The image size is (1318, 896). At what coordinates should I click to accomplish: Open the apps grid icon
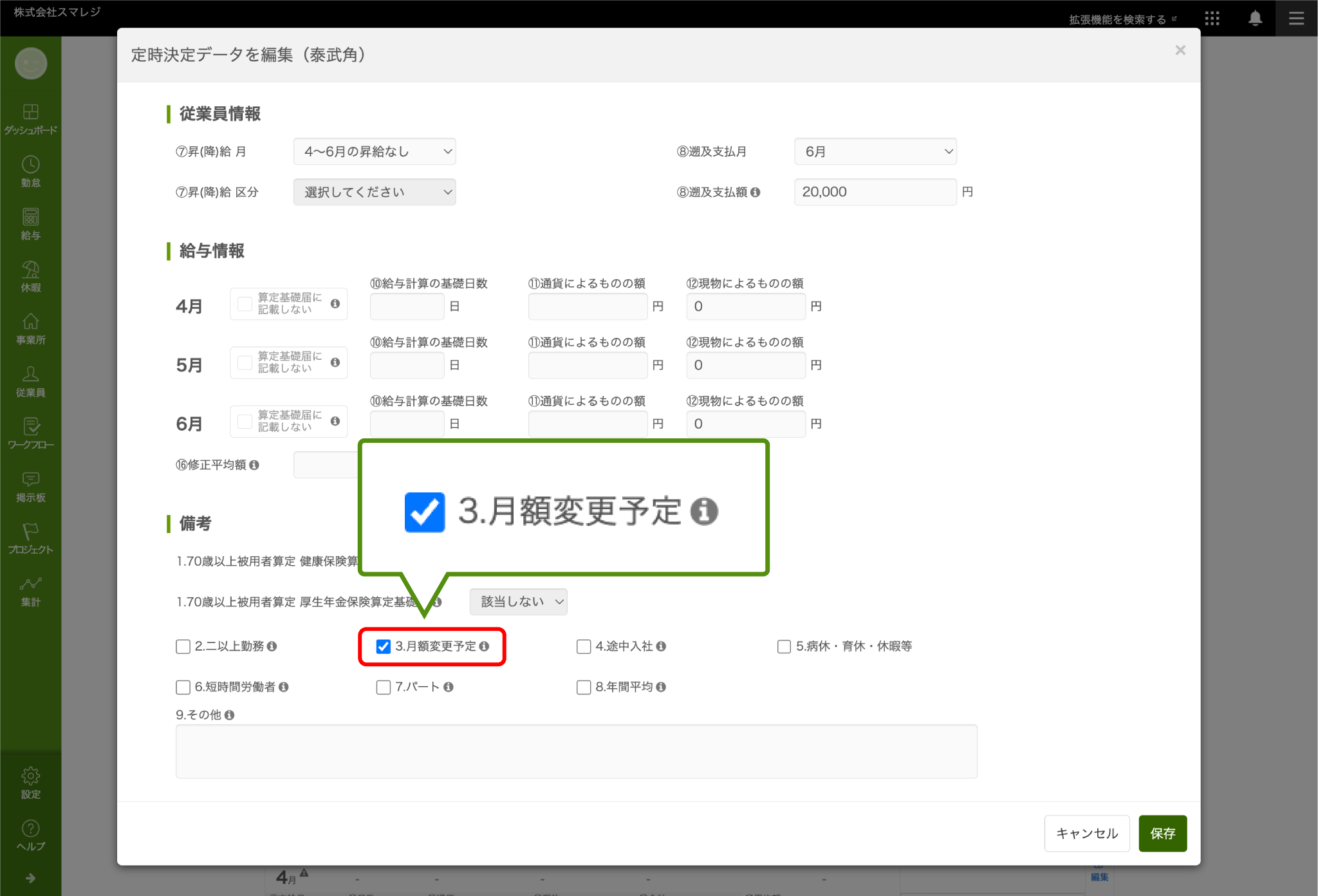click(1212, 18)
